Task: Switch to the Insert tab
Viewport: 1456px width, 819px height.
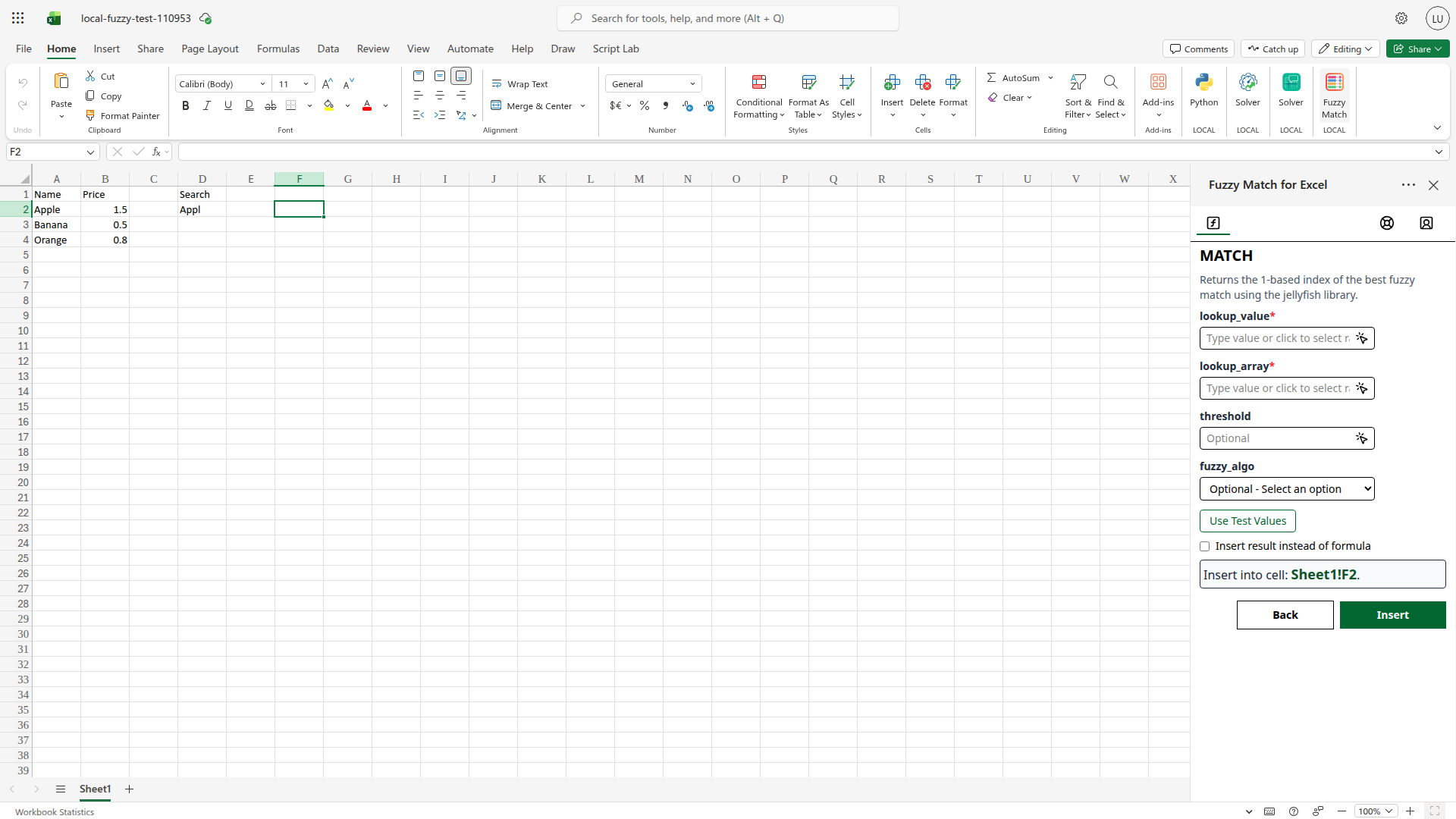Action: point(106,49)
